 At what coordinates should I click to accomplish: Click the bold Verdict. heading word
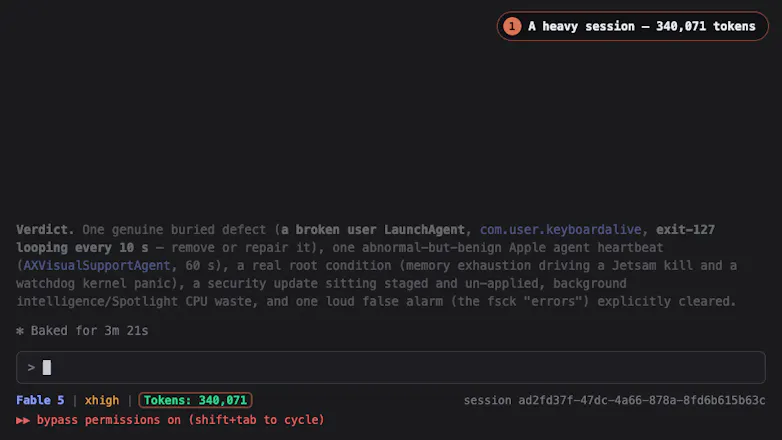pos(45,229)
